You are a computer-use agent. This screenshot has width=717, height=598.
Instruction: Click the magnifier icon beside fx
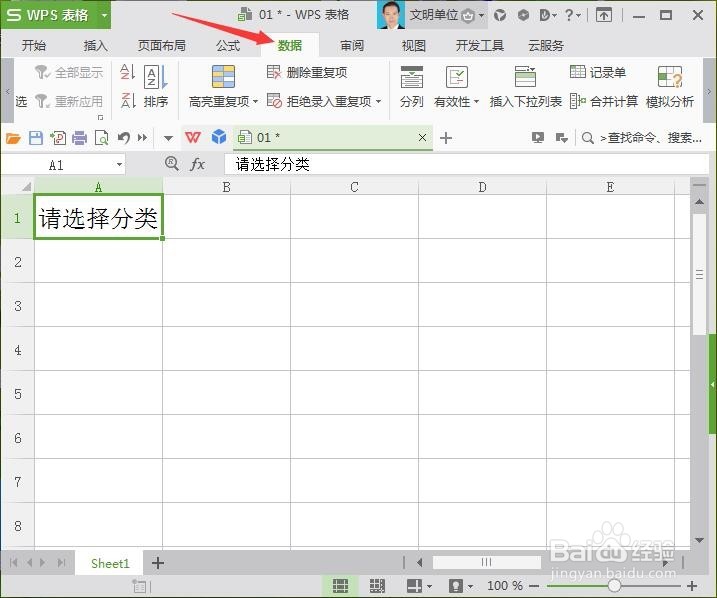click(171, 163)
